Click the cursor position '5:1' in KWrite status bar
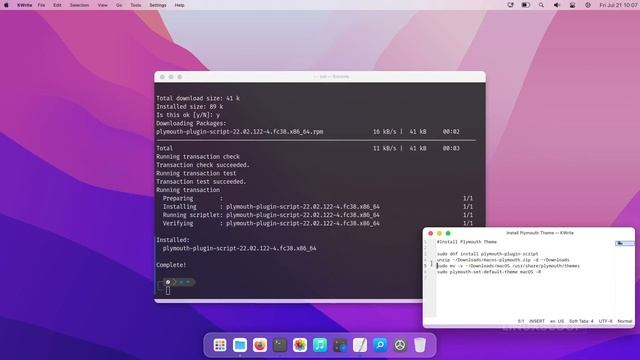 pos(521,321)
